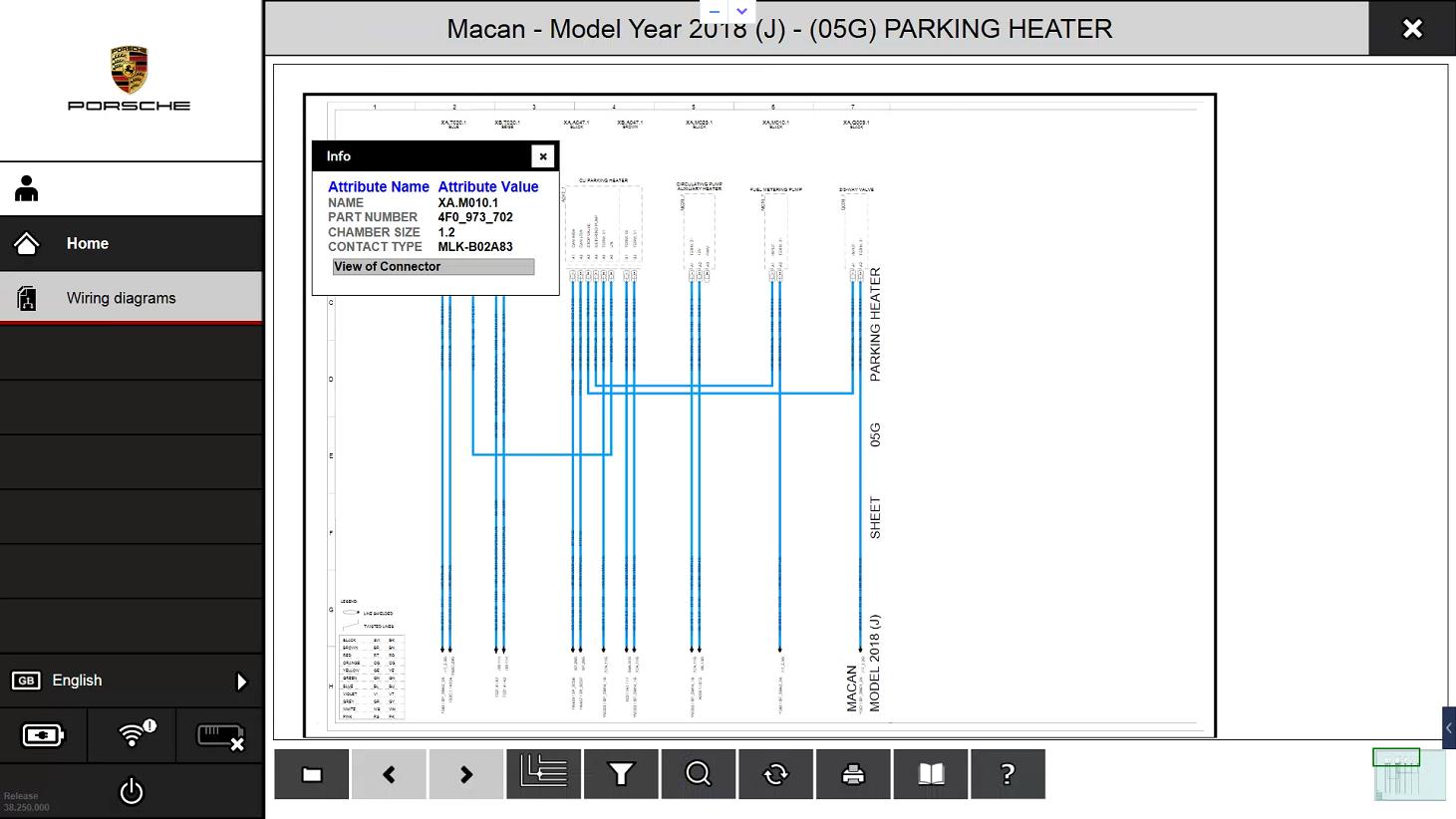Image resolution: width=1456 pixels, height=819 pixels.
Task: Click the Attribute Name column header
Action: 379,186
